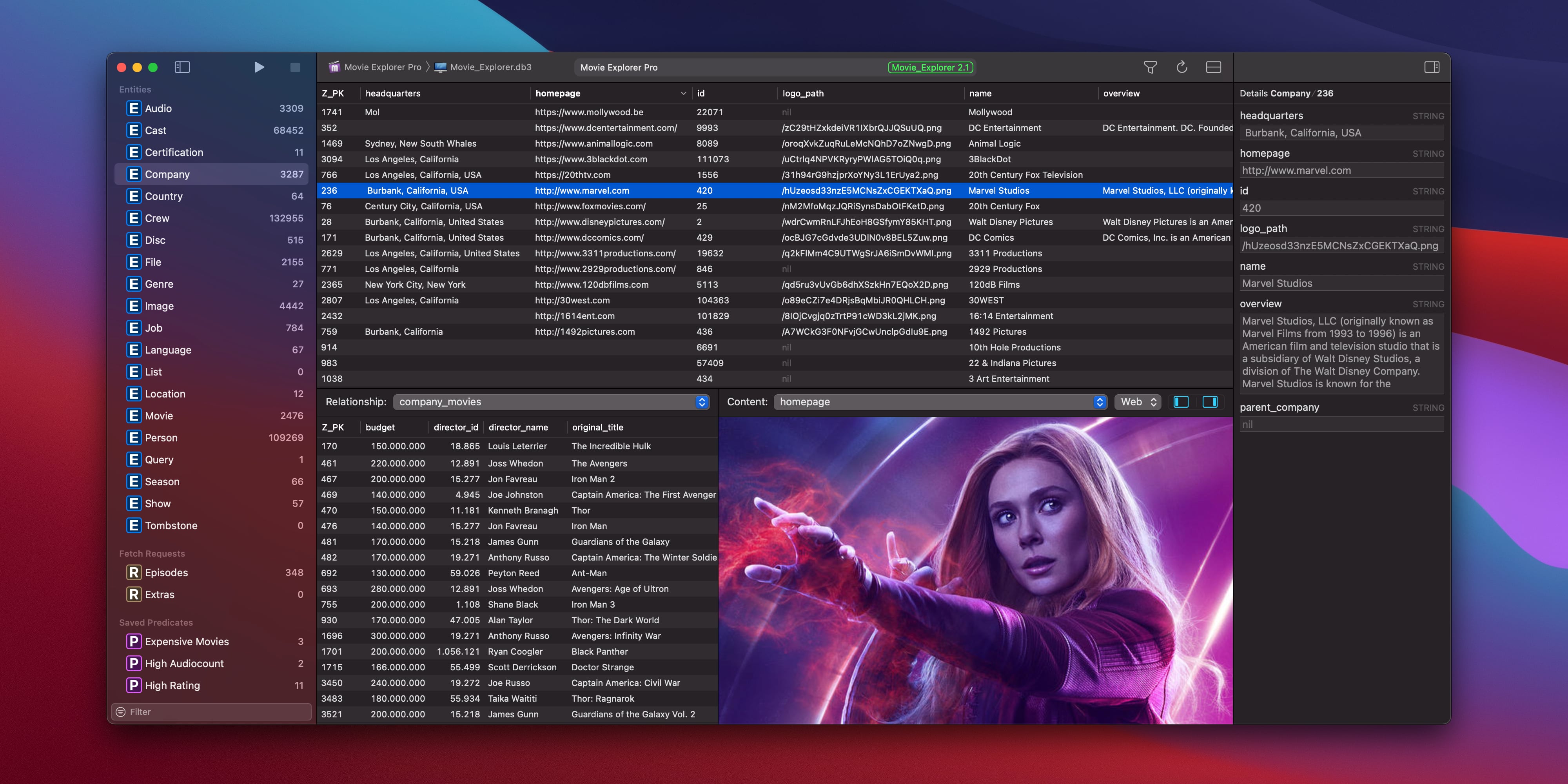Select the Country entity icon
Image resolution: width=1568 pixels, height=784 pixels.
point(134,196)
